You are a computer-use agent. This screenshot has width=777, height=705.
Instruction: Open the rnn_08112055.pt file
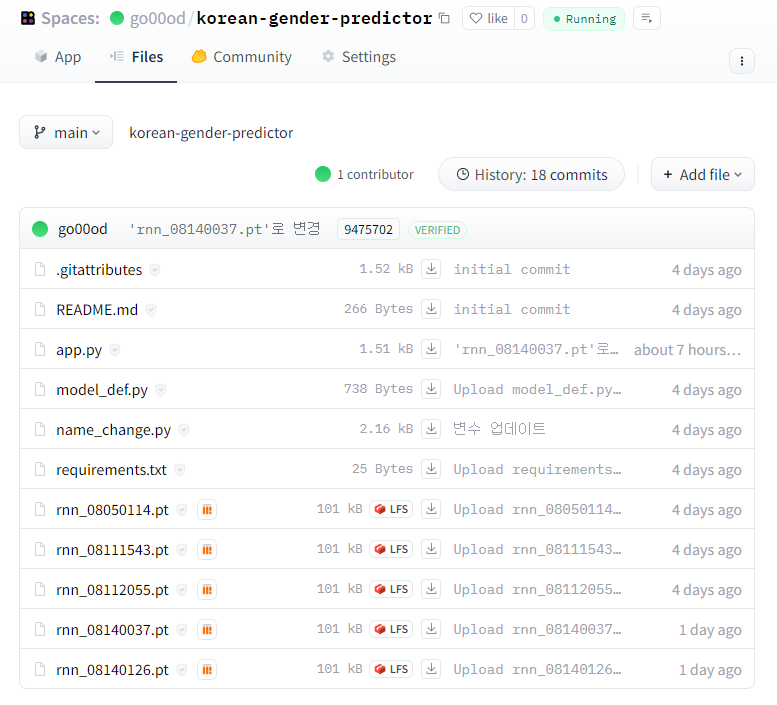[112, 590]
